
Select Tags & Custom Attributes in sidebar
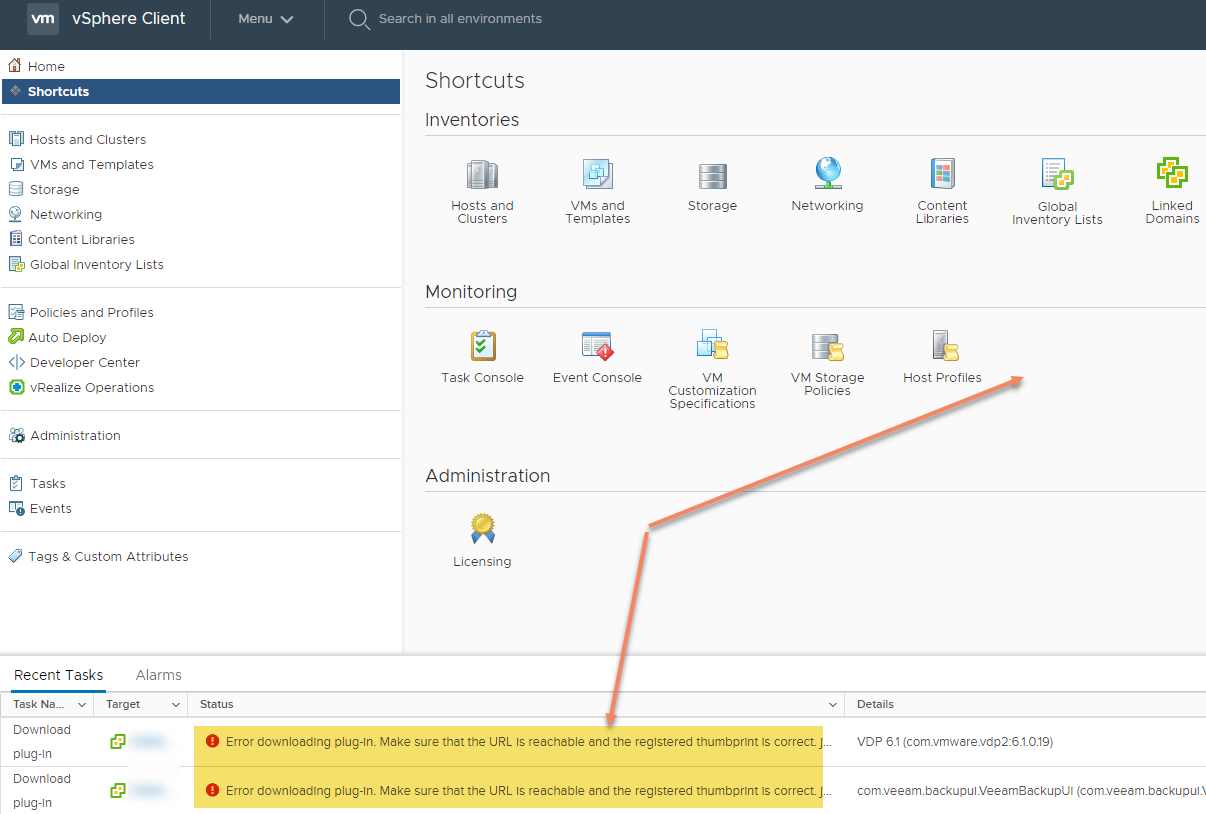tap(109, 557)
